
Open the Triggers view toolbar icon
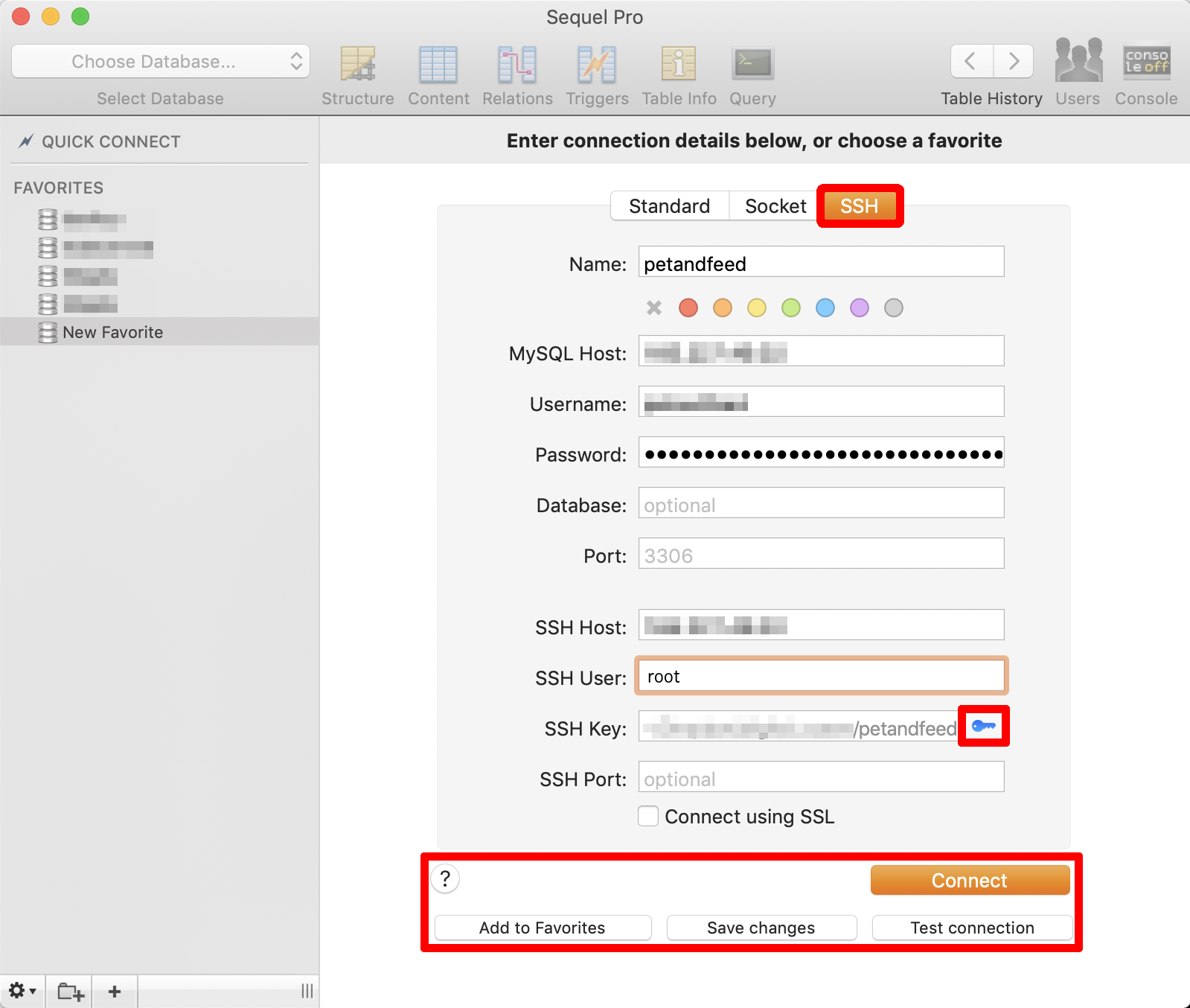coord(597,64)
